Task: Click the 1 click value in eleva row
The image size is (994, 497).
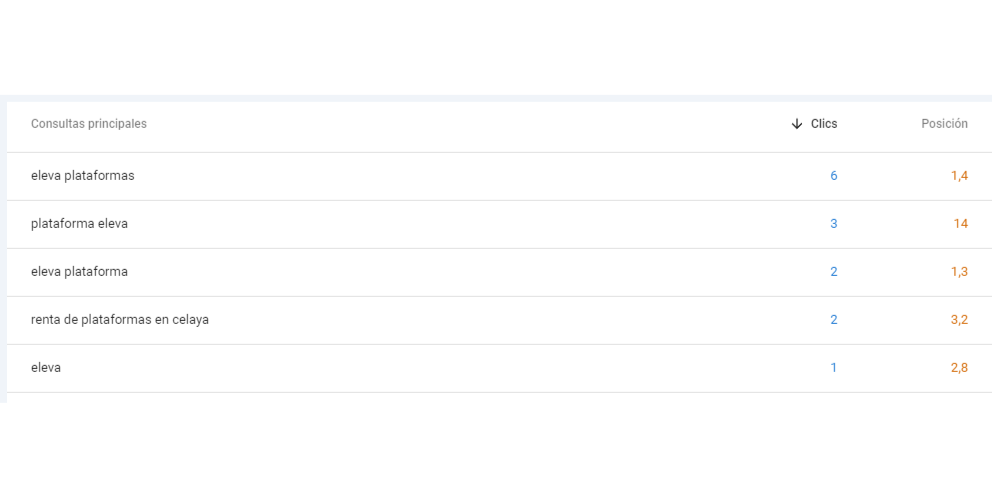Action: coord(833,368)
